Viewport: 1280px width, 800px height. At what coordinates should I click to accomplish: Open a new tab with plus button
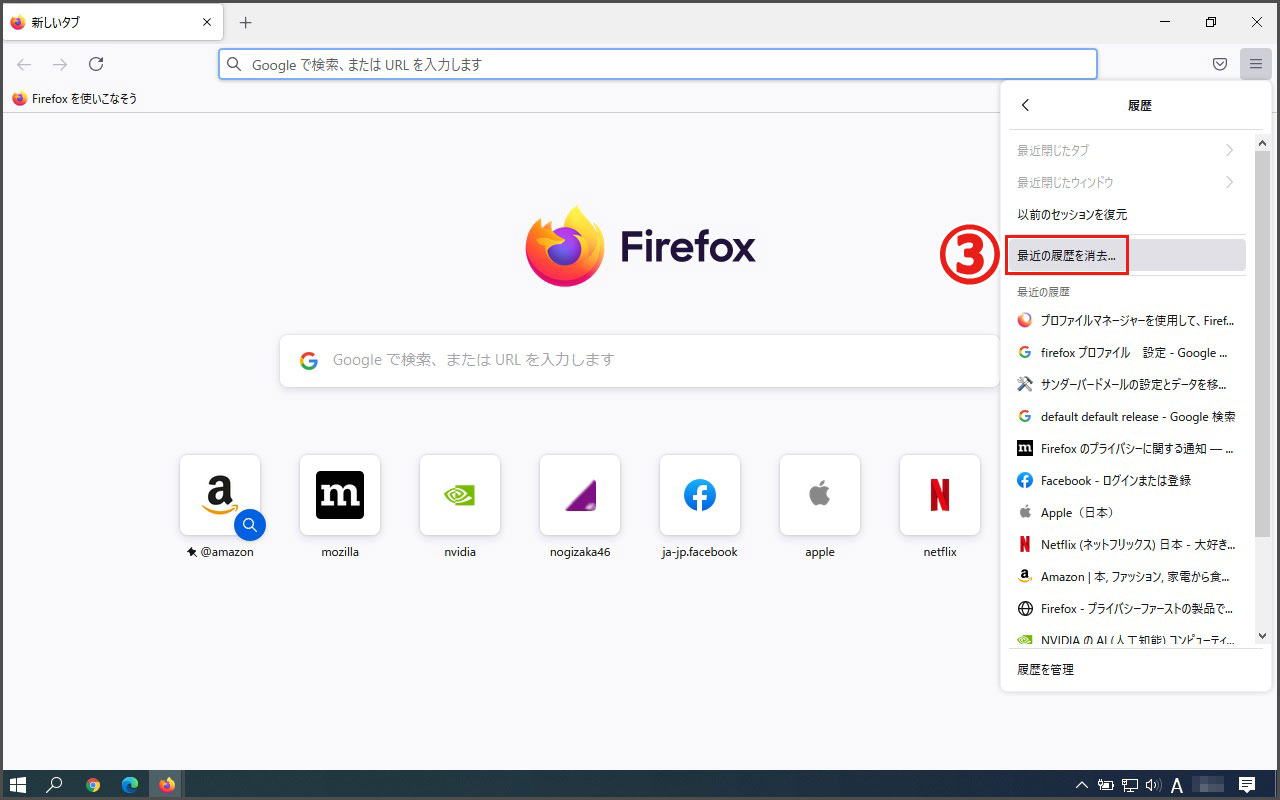246,22
